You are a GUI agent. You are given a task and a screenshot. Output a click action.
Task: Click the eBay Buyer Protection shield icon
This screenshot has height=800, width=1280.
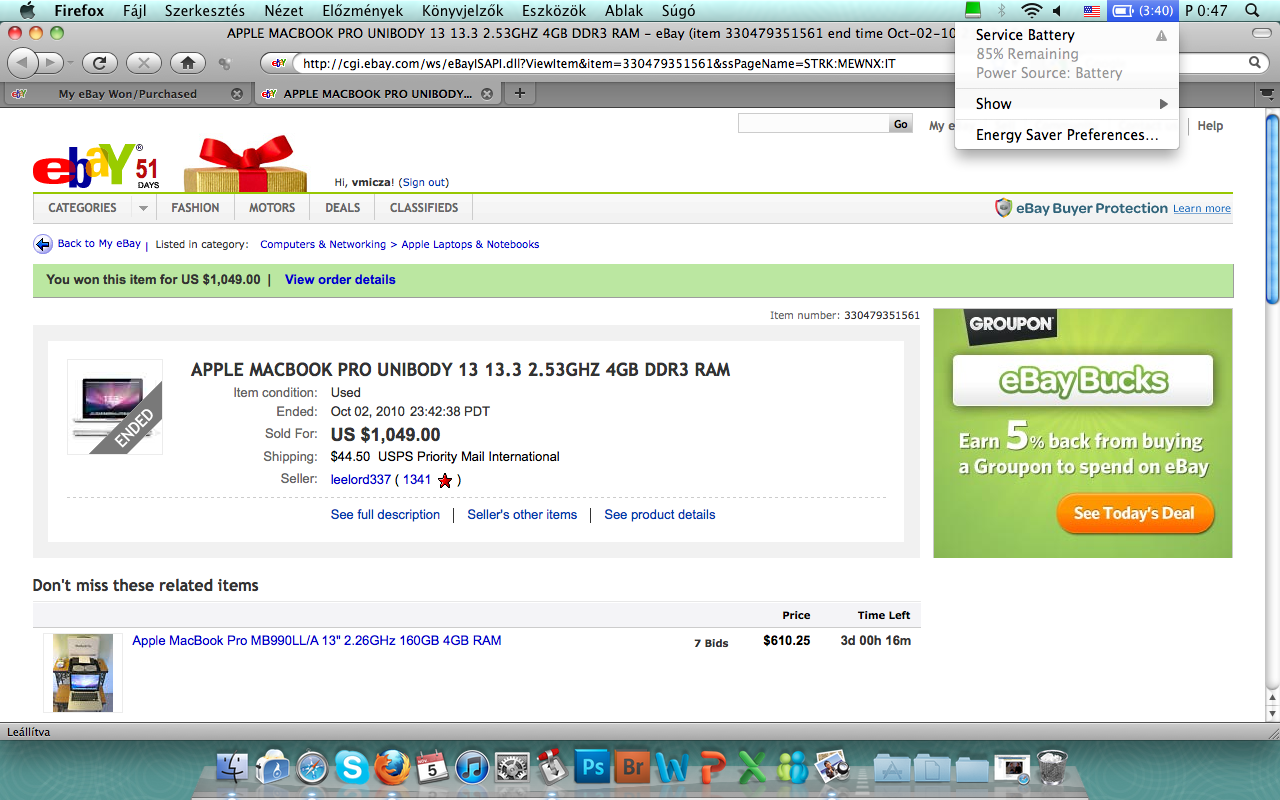1003,208
